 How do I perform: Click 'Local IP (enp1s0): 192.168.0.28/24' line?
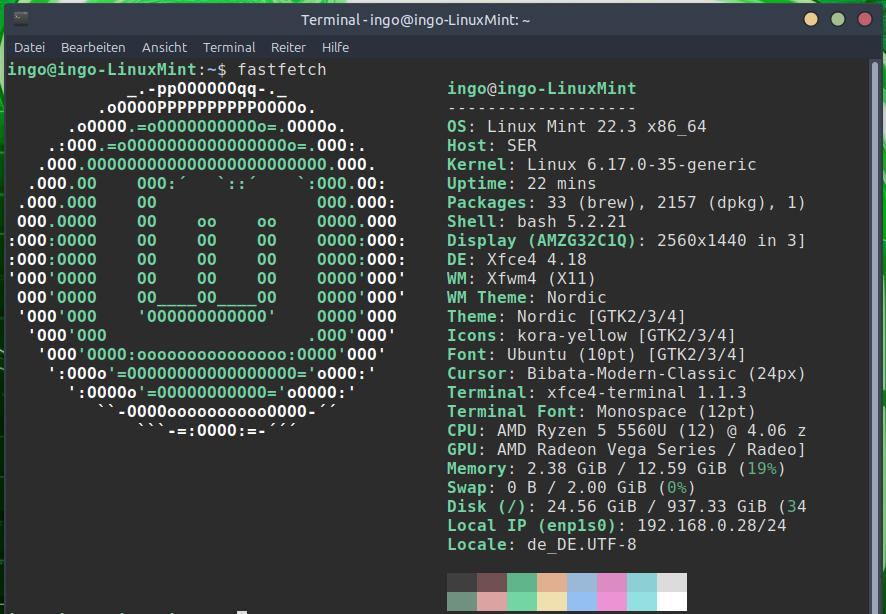[616, 525]
